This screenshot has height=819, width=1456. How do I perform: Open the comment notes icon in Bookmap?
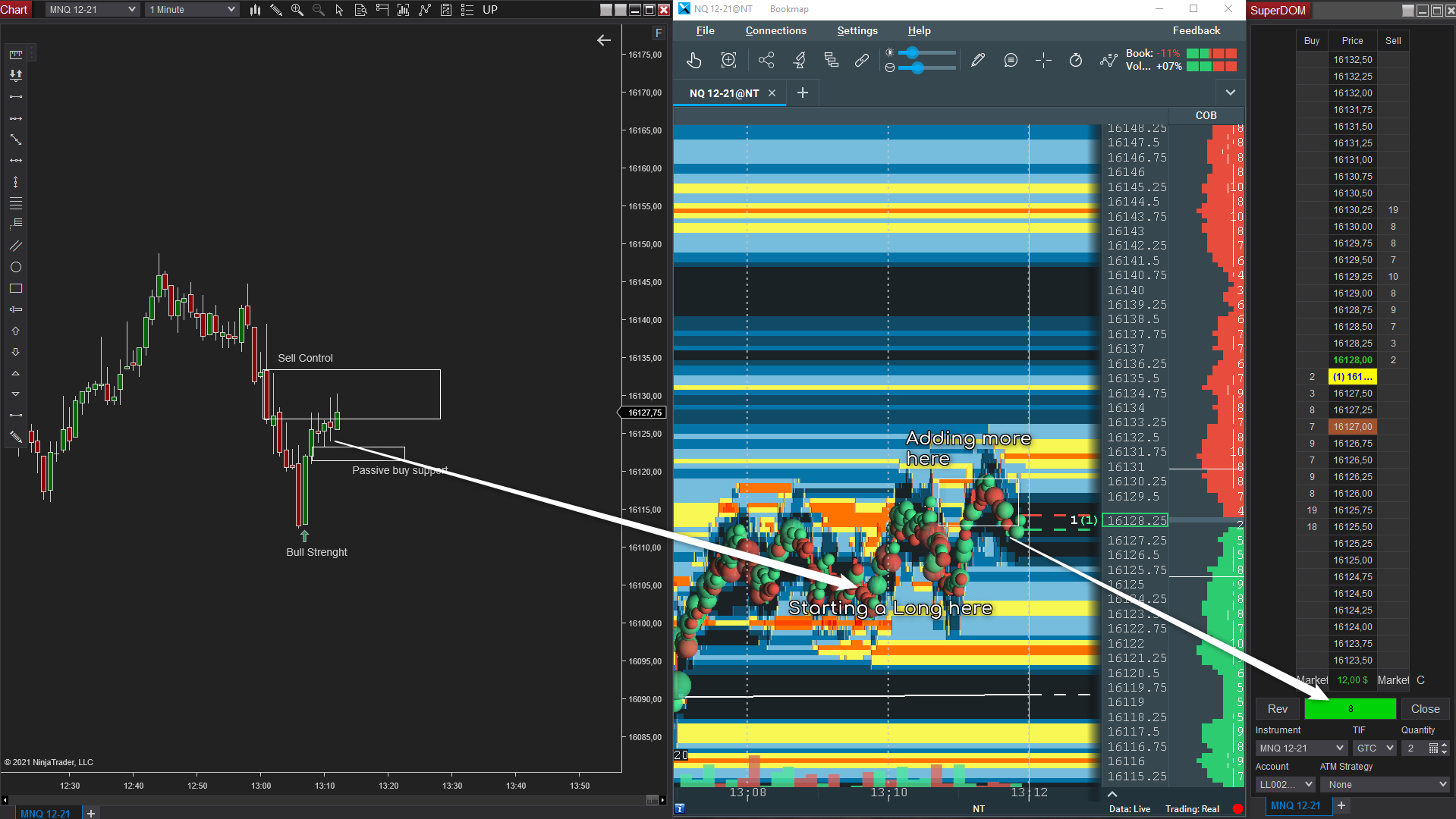[1011, 60]
